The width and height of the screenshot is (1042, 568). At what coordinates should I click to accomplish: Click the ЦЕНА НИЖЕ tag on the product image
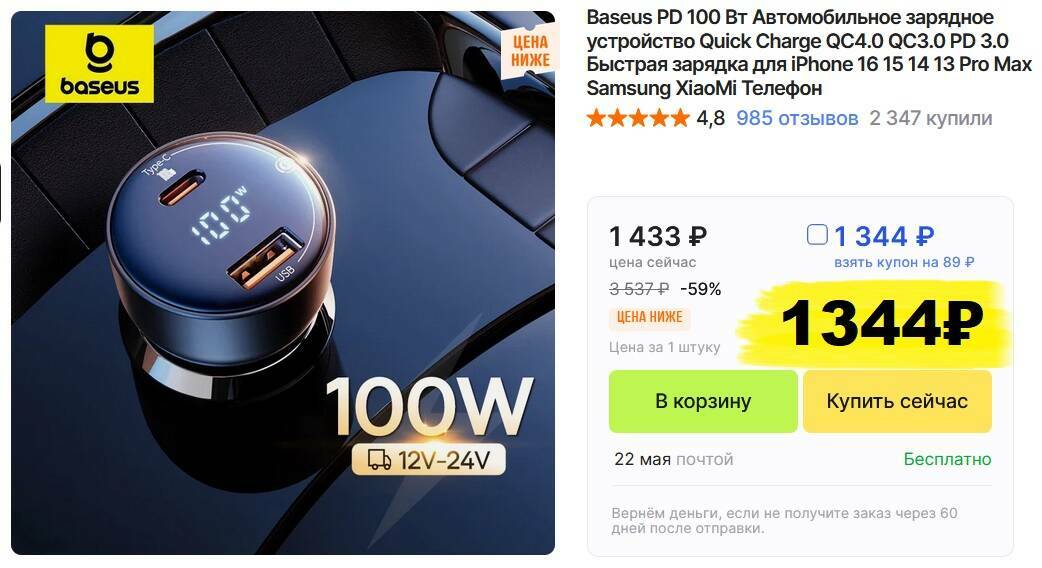click(530, 51)
